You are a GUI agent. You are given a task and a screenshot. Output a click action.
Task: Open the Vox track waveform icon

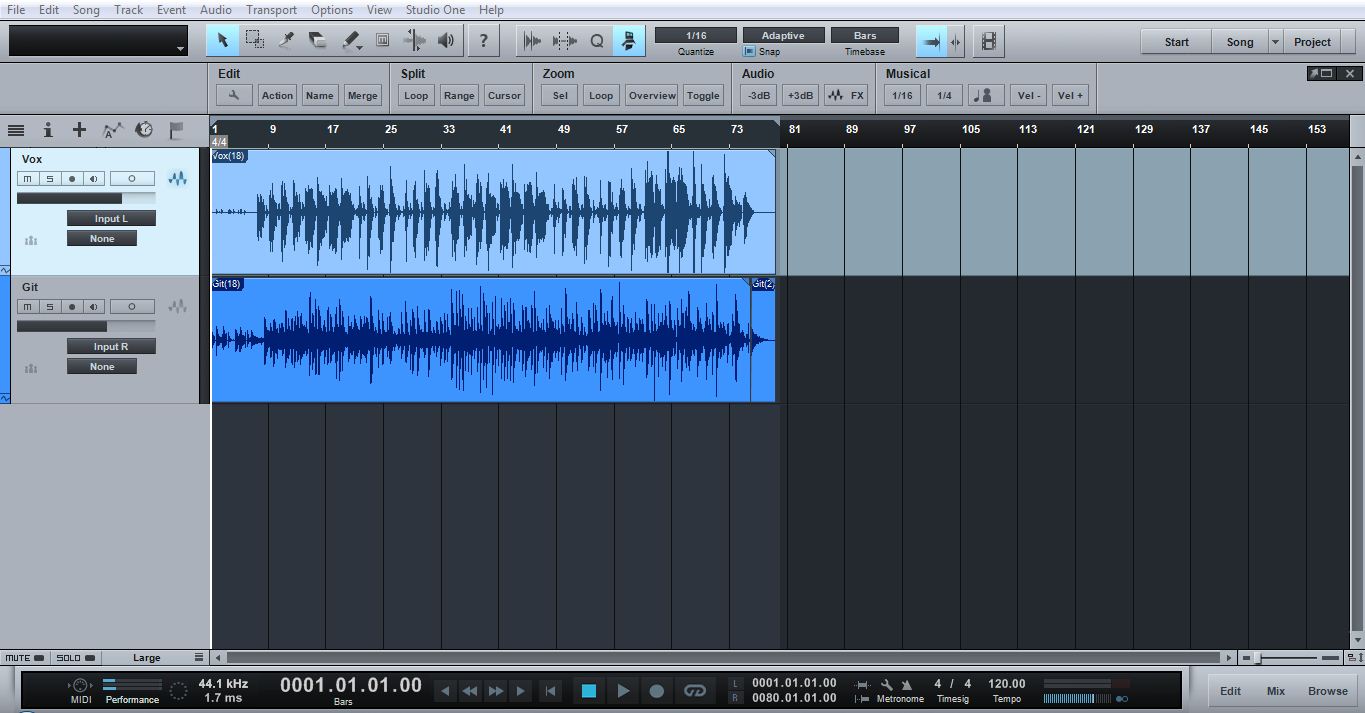[178, 179]
